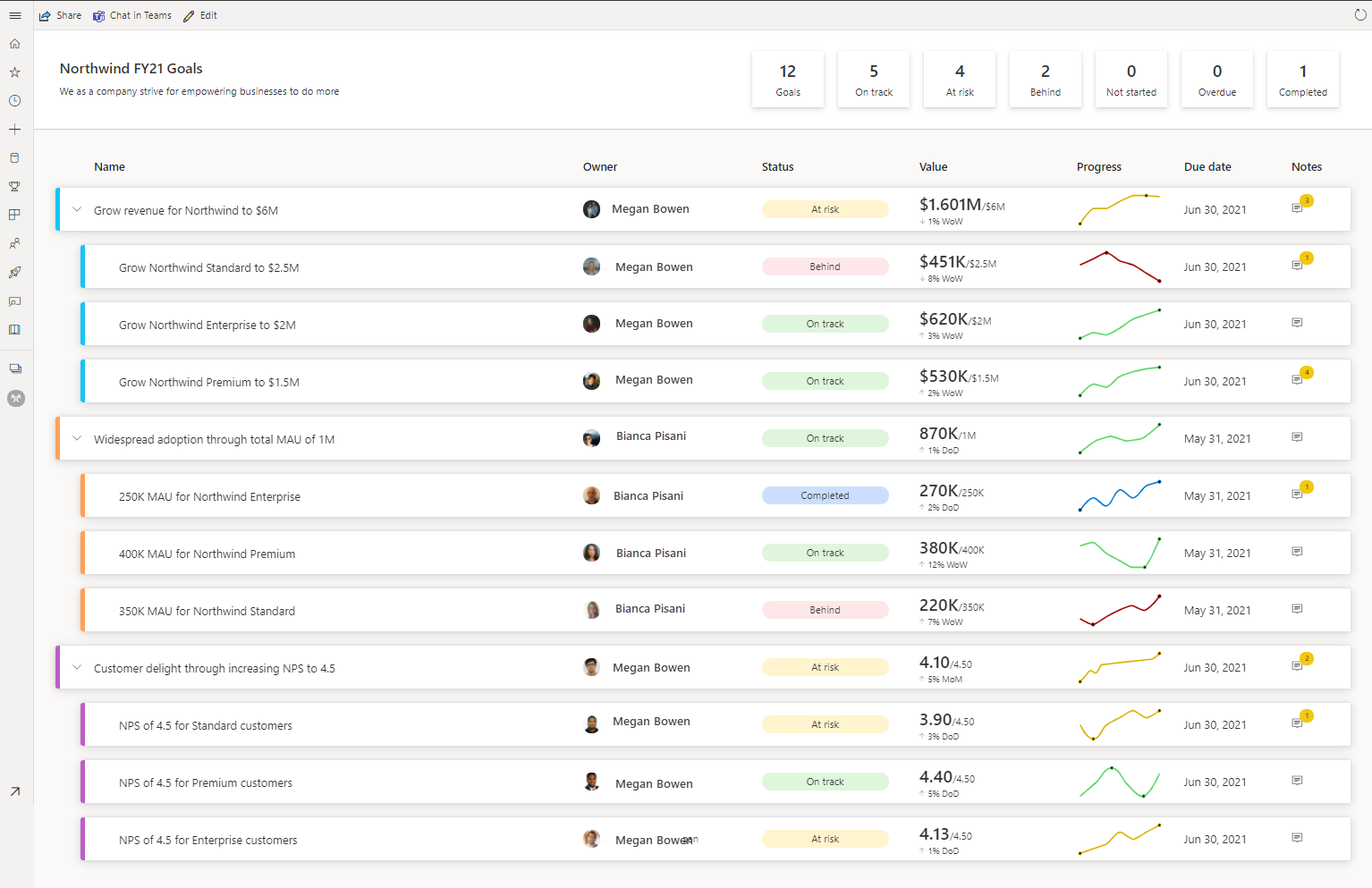Filter by the 5 On track card
Image resolution: width=1372 pixels, height=888 pixels.
pyautogui.click(x=874, y=80)
